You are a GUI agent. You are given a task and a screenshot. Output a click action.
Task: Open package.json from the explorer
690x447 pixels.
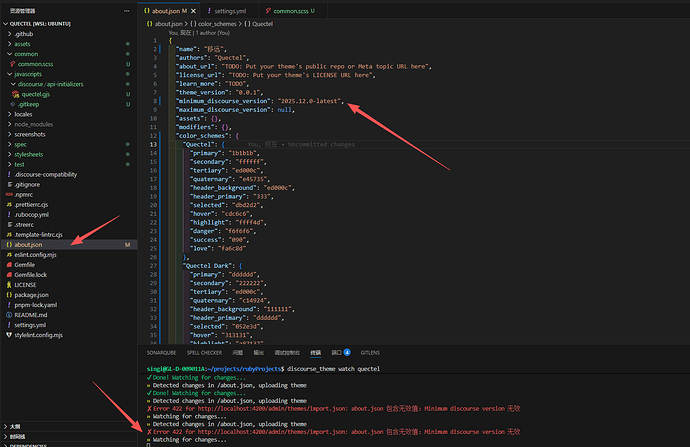coord(31,295)
